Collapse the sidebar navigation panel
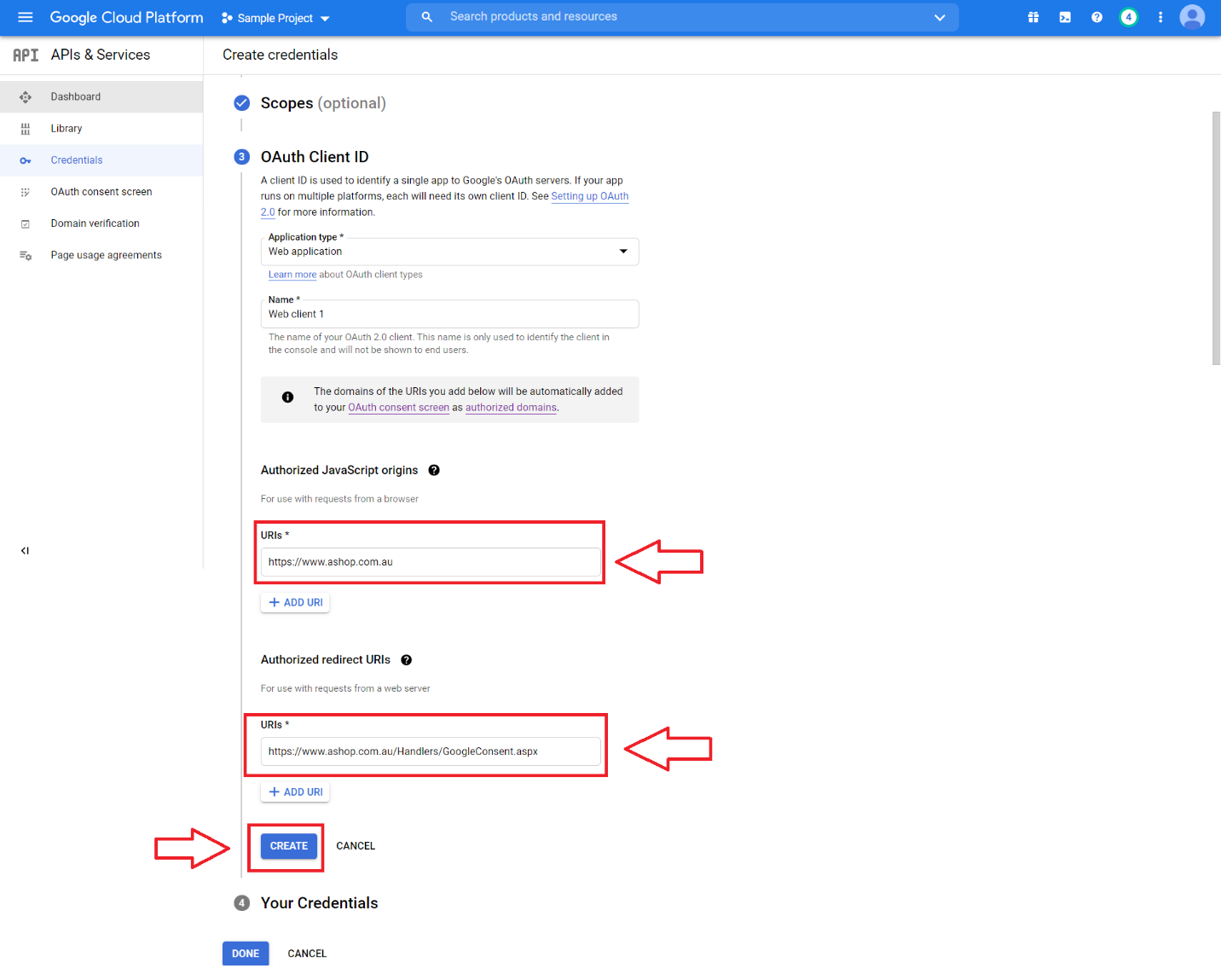This screenshot has height=980, width=1221. pos(25,551)
